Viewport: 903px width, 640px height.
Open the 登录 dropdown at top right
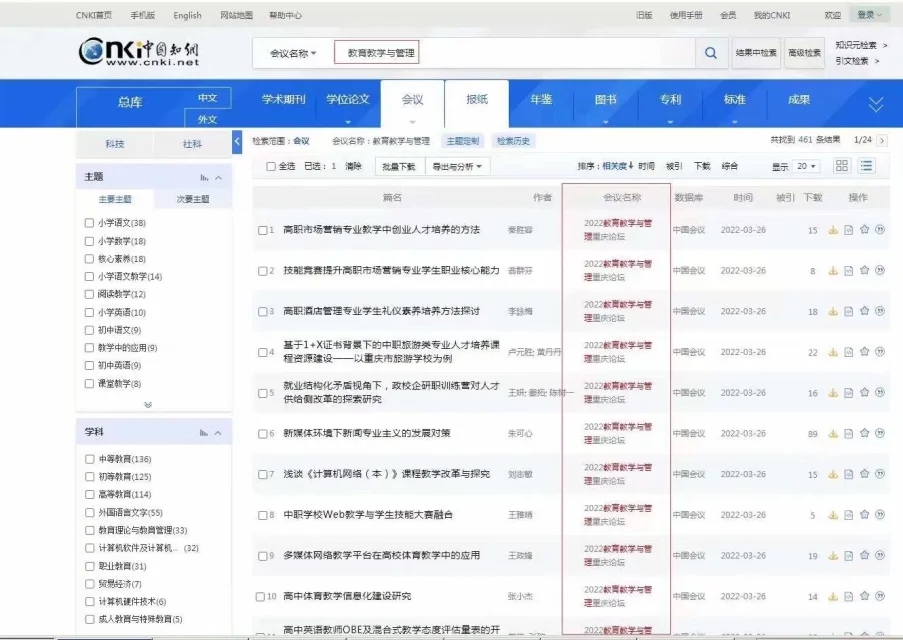[869, 15]
